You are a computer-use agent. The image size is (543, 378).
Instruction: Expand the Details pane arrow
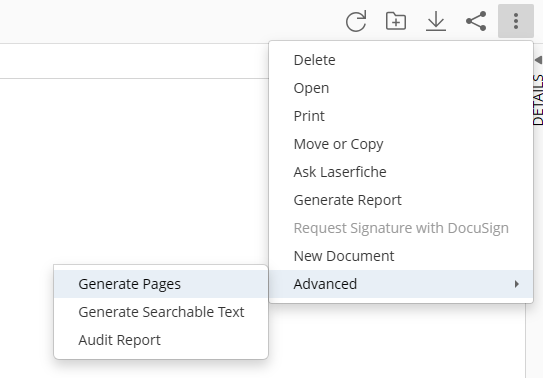click(538, 60)
